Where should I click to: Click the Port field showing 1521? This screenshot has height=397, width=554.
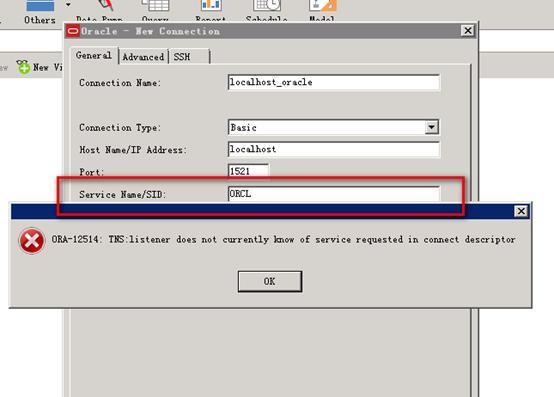pyautogui.click(x=248, y=171)
